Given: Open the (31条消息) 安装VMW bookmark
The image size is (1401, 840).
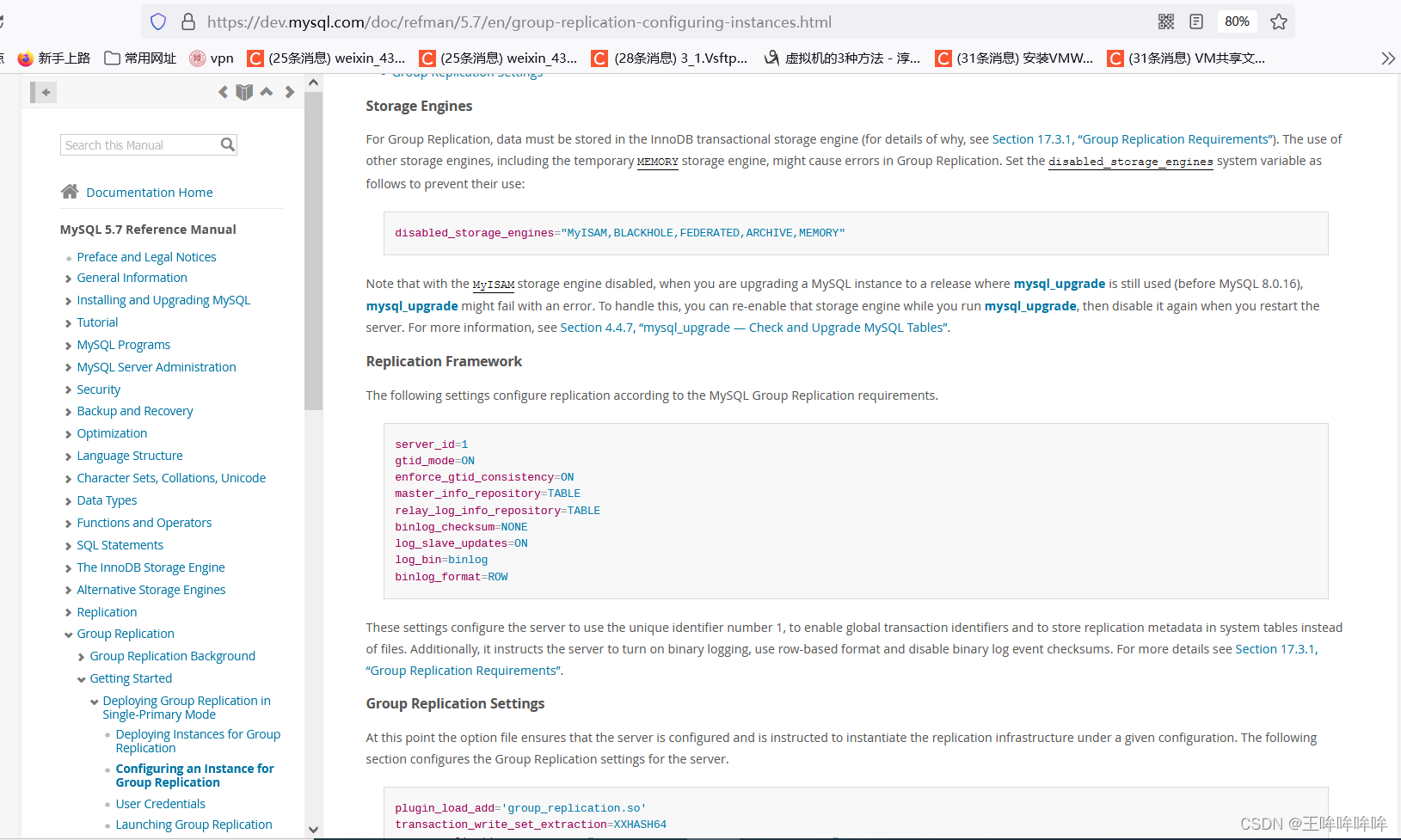Looking at the screenshot, I should (1015, 58).
